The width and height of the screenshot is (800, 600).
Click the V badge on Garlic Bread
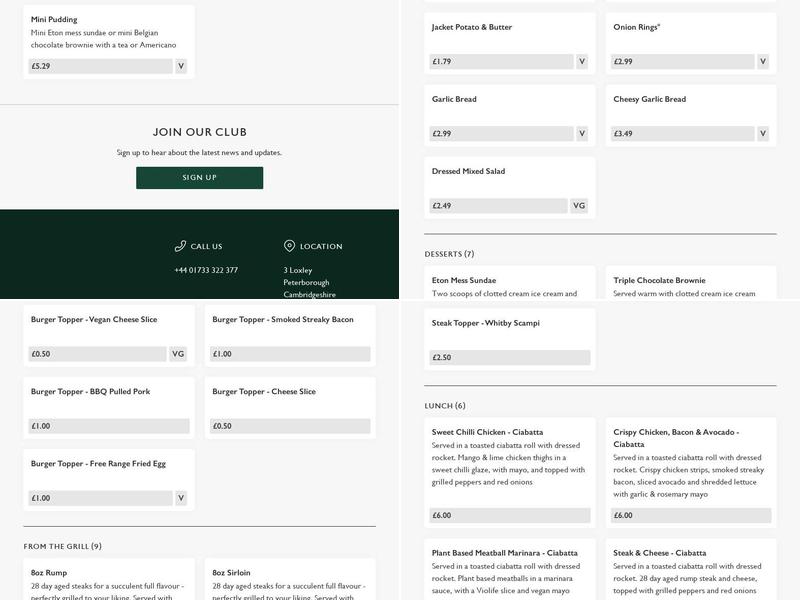pos(582,134)
